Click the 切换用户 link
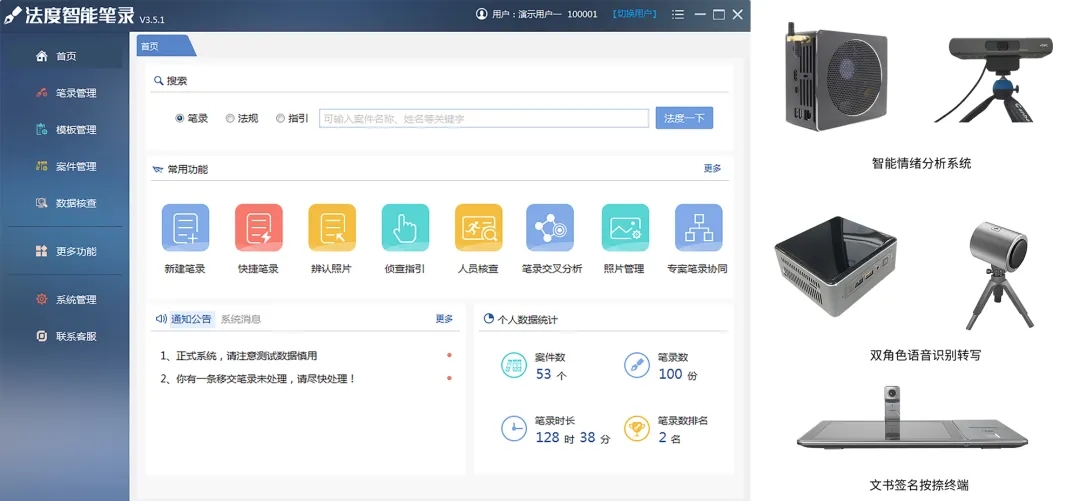 pos(635,15)
